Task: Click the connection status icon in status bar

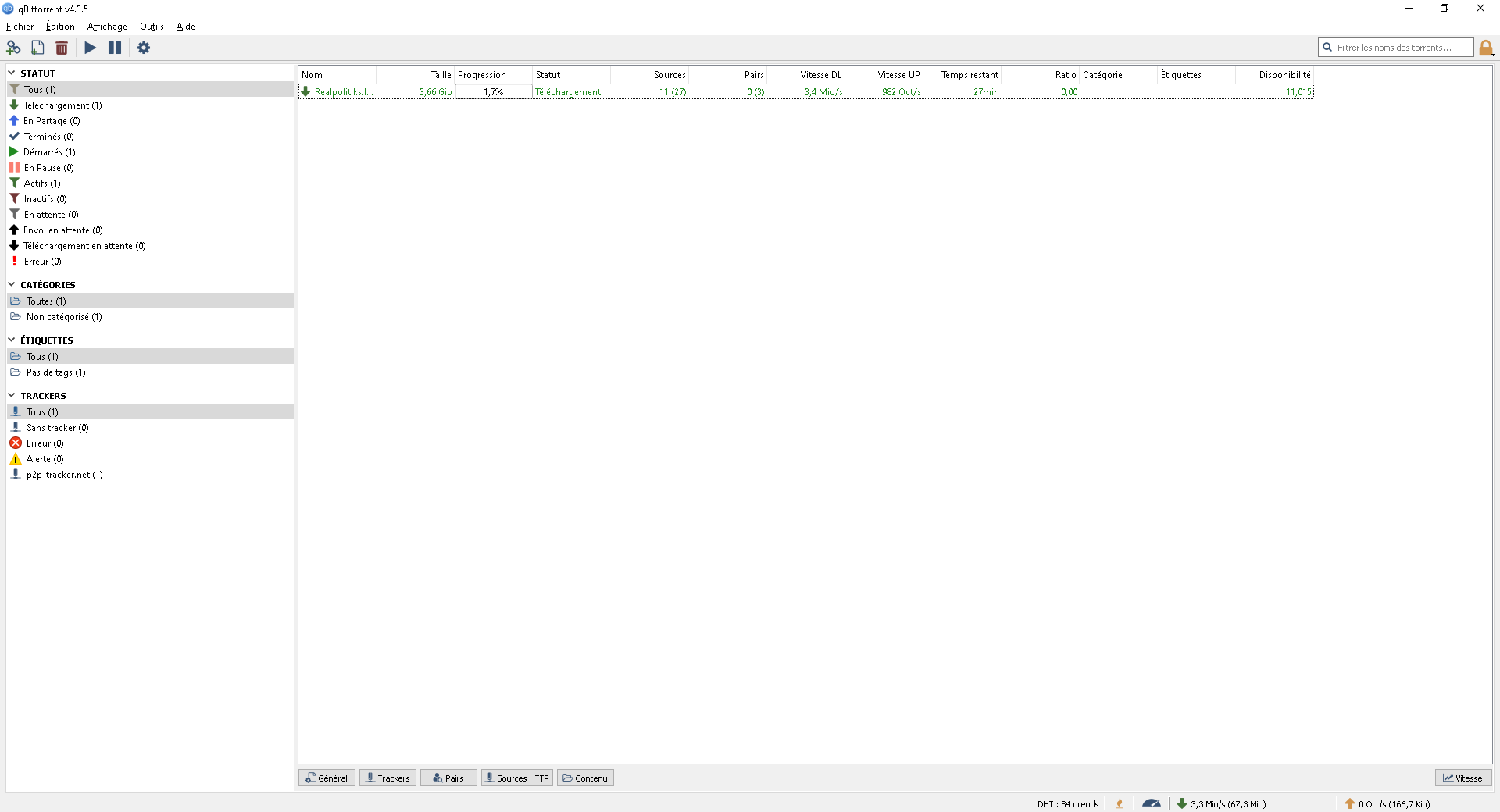Action: tap(1120, 804)
